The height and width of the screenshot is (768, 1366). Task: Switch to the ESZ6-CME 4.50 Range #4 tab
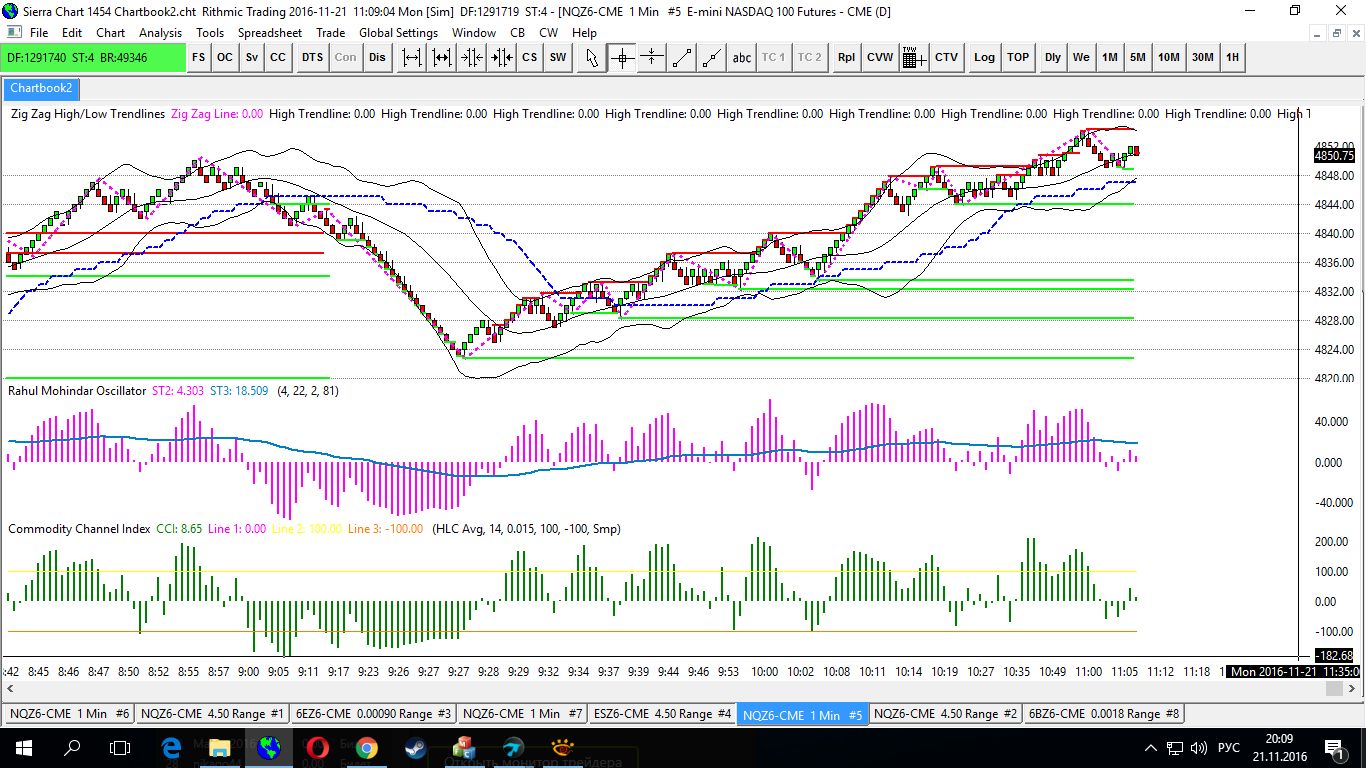pos(662,714)
